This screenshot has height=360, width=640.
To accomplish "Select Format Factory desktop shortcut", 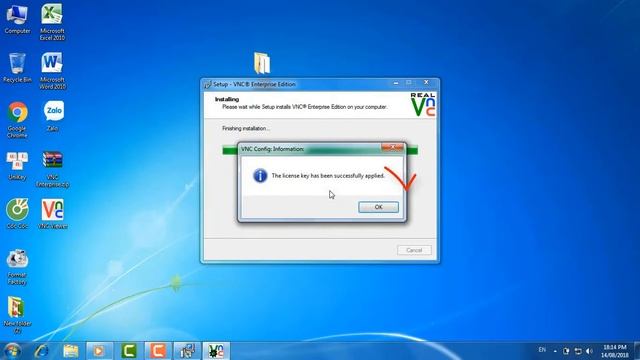I will tap(17, 266).
